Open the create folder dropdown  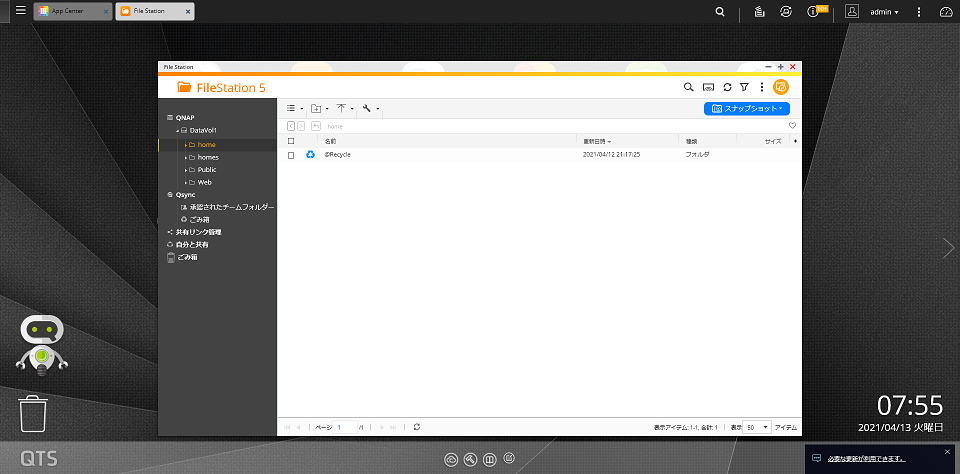pyautogui.click(x=320, y=108)
